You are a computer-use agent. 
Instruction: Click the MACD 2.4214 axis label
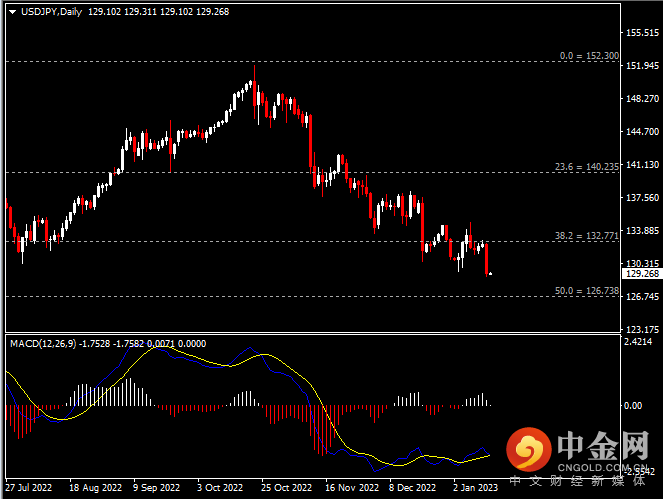(x=640, y=342)
